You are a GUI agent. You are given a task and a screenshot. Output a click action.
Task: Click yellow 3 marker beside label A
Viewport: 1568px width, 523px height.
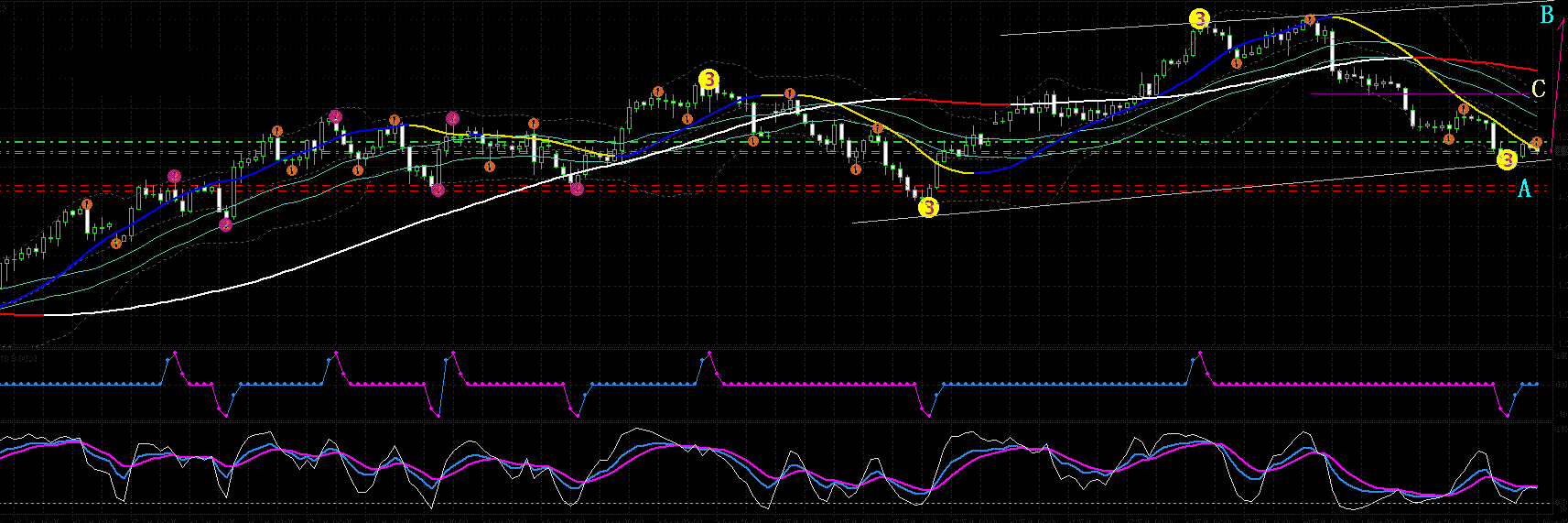1507,160
